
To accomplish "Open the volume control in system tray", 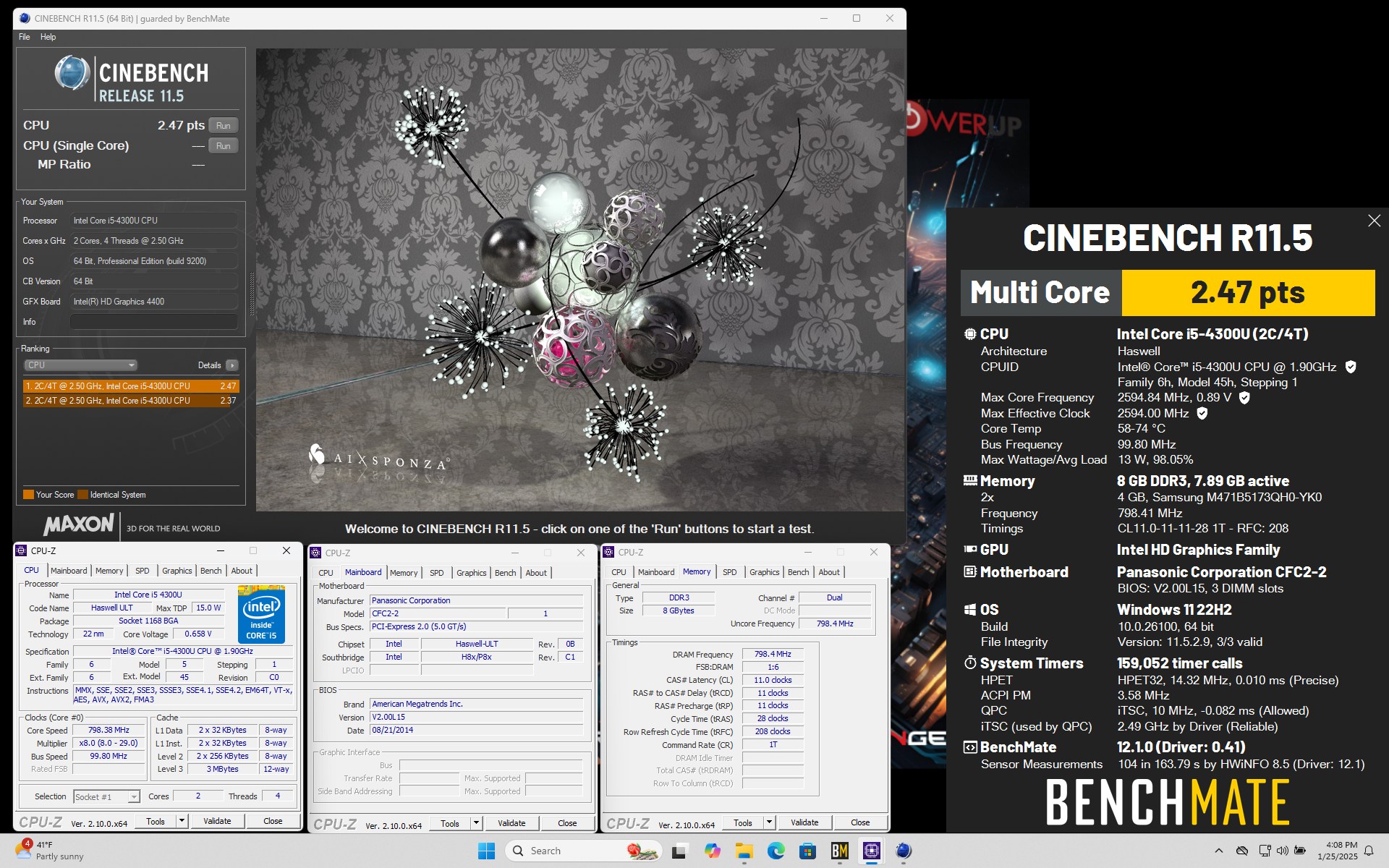I will tap(1282, 851).
